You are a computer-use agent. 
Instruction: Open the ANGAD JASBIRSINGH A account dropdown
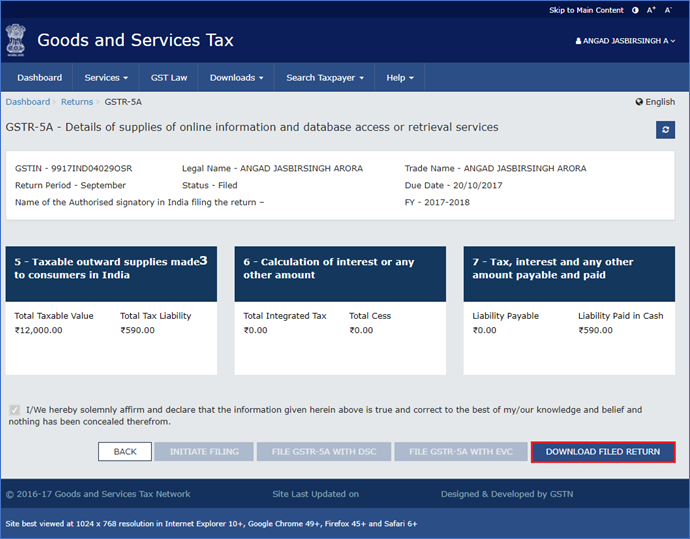[x=625, y=41]
